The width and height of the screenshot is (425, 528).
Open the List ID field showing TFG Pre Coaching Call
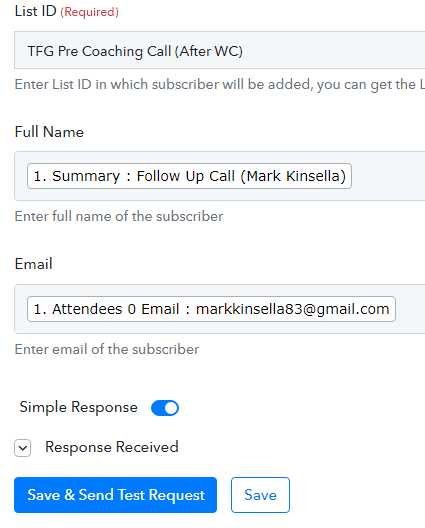coord(220,50)
